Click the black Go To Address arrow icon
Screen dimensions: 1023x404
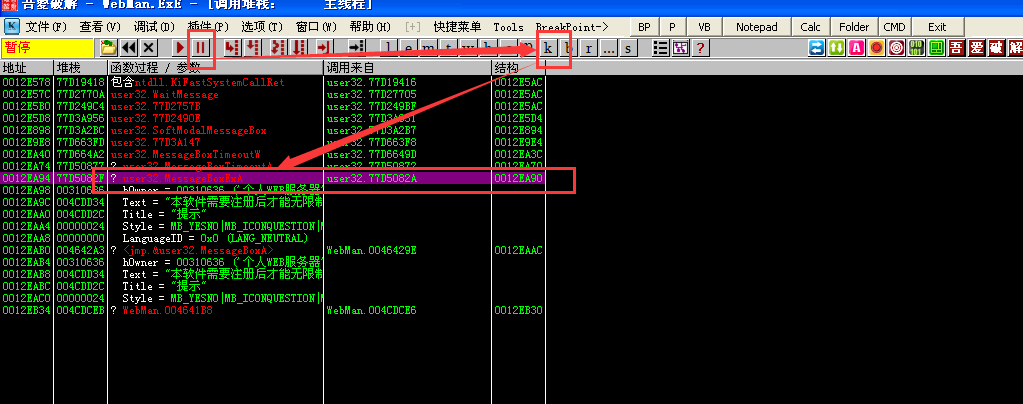[x=356, y=48]
